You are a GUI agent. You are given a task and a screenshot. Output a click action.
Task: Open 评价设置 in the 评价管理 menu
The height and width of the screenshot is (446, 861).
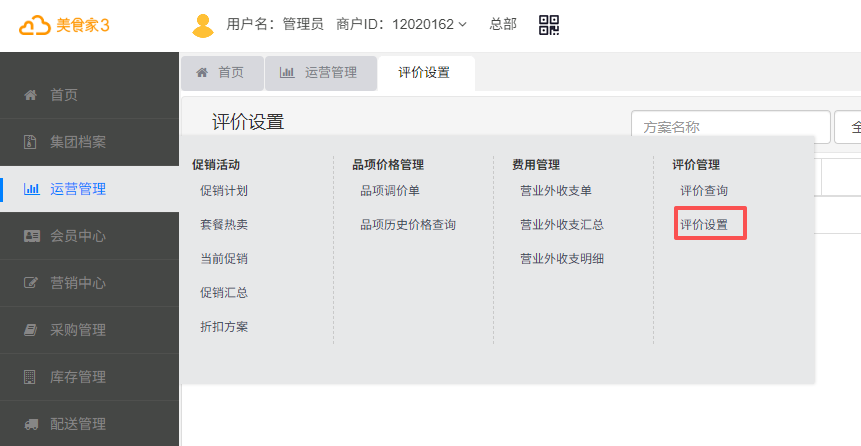pyautogui.click(x=704, y=225)
